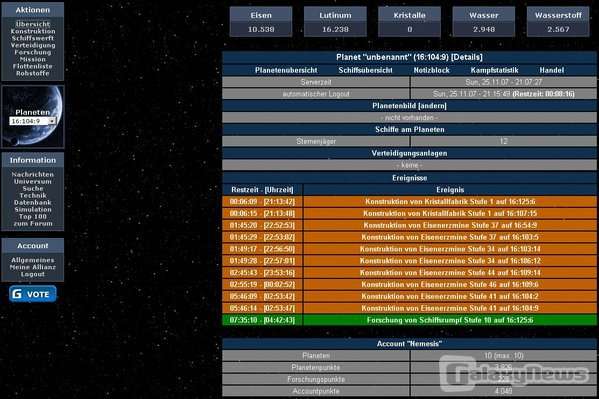Click remaining time 00:06:09 [21:13:42]
The image size is (599, 399).
click(262, 201)
